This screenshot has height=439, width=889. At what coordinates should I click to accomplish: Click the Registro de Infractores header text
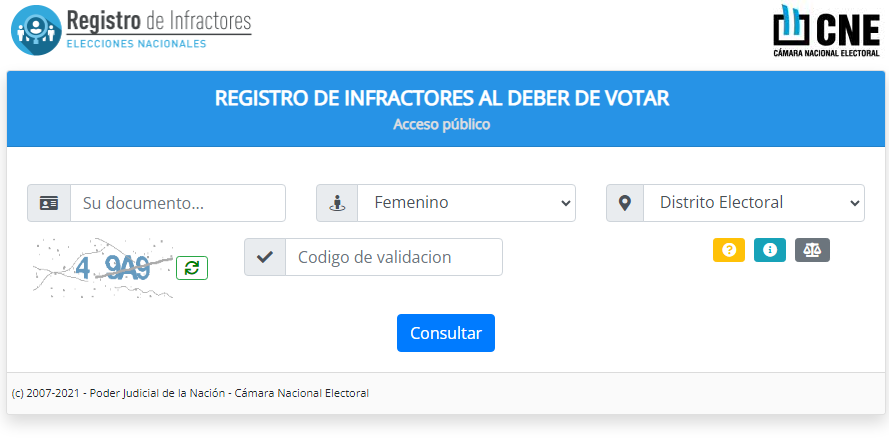tap(159, 21)
